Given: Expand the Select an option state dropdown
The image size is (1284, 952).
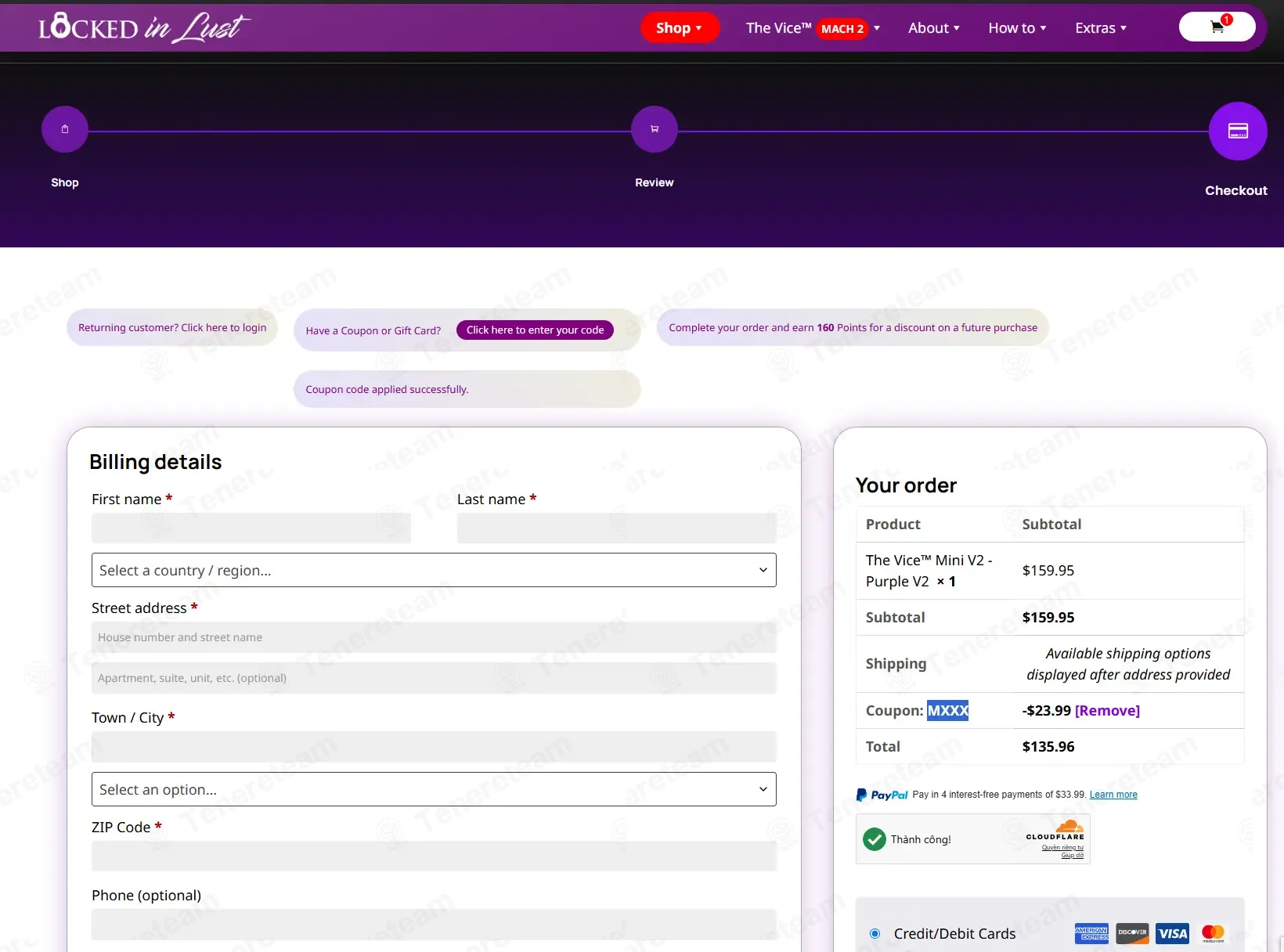Looking at the screenshot, I should (x=434, y=789).
